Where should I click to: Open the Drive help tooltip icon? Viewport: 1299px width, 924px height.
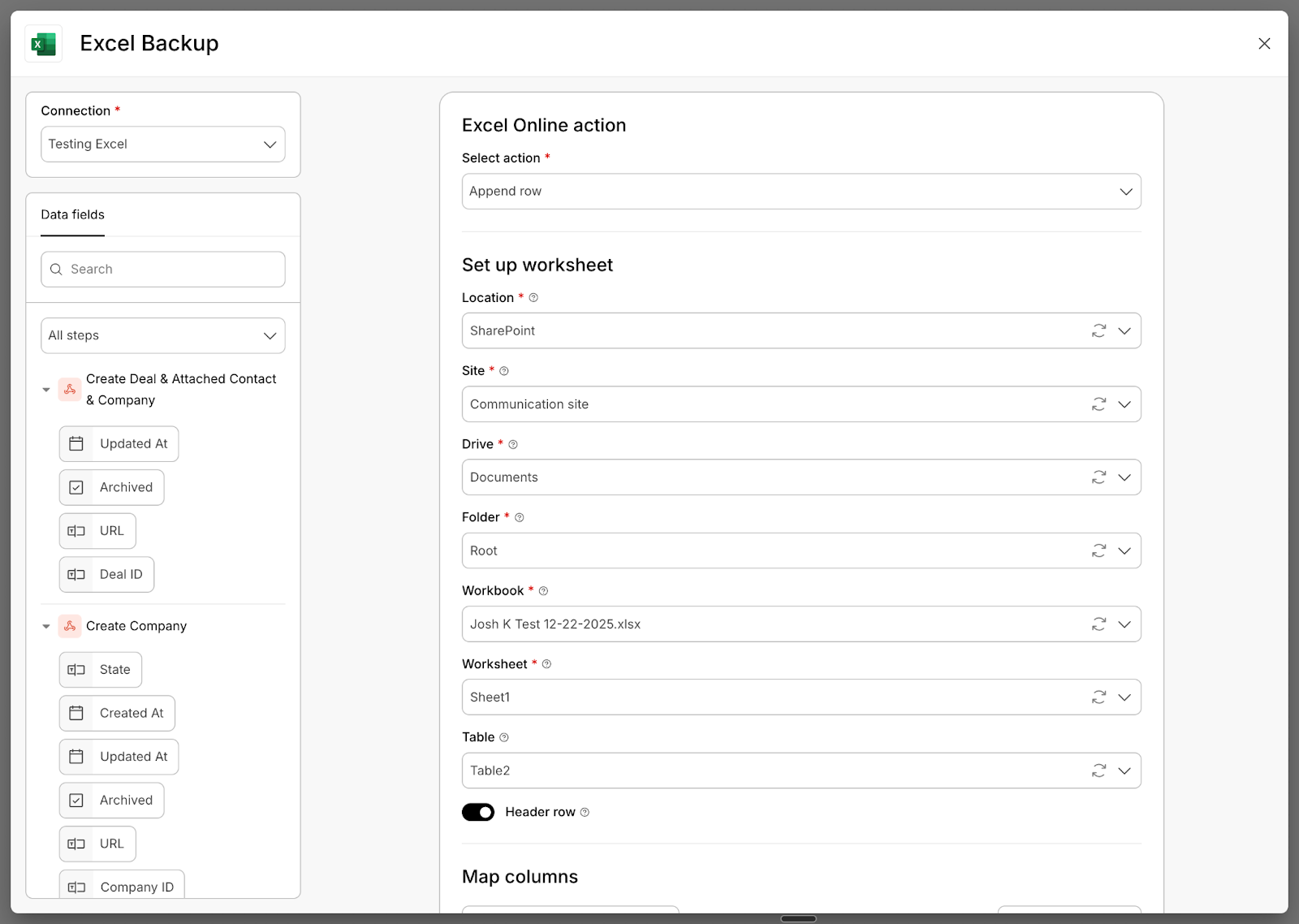pyautogui.click(x=513, y=445)
